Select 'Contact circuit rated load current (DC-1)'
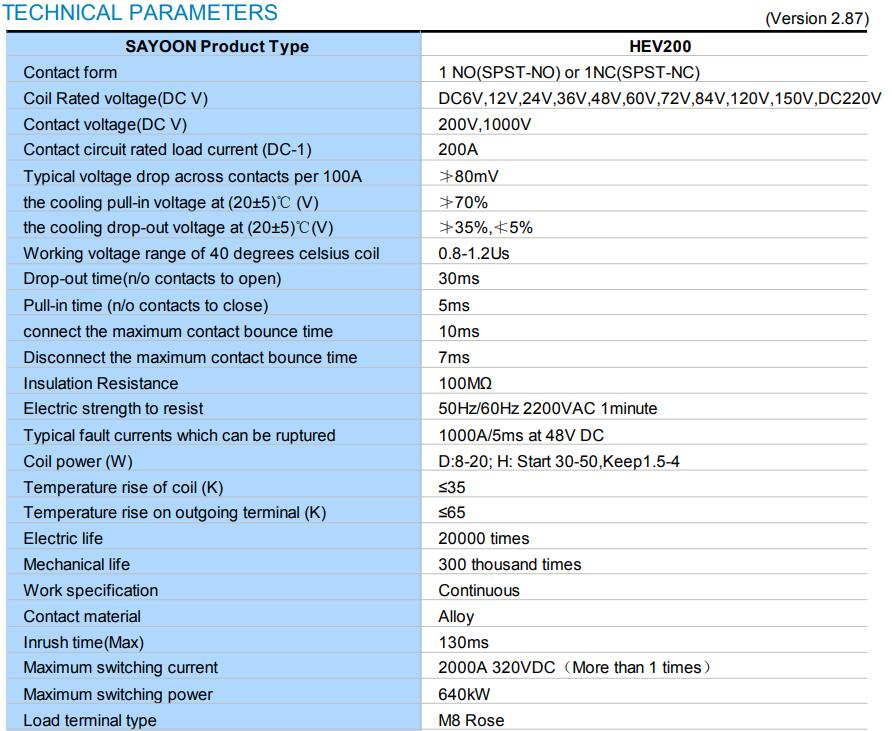892x731 pixels. click(167, 150)
